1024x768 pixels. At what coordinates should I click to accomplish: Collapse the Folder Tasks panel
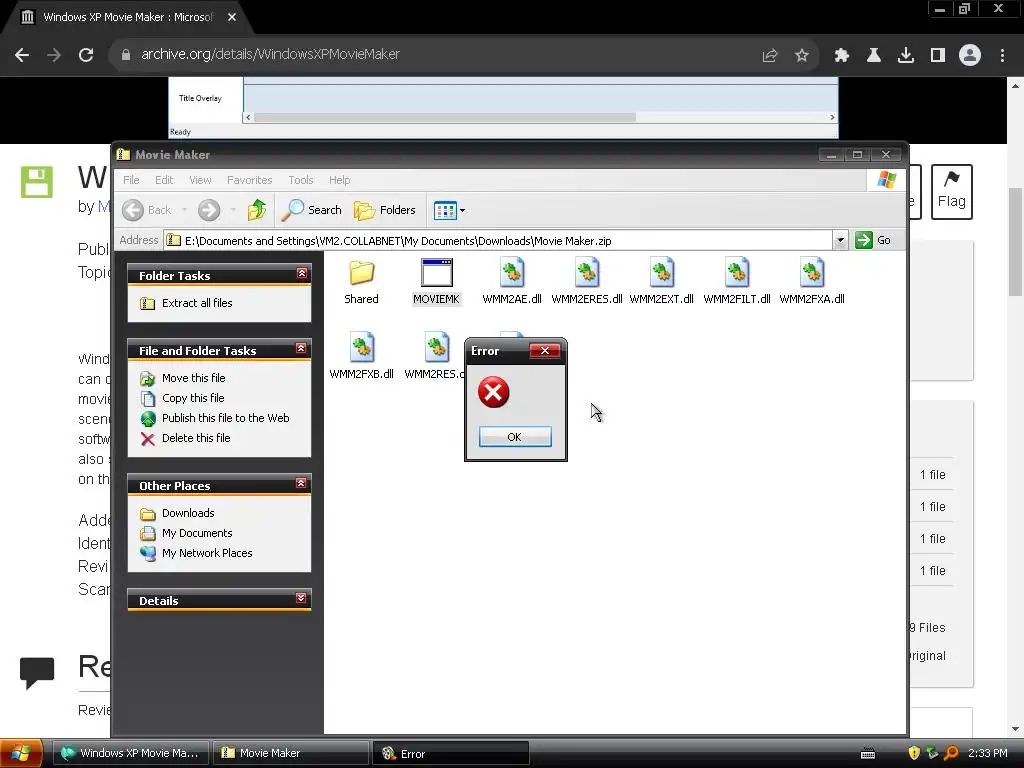302,273
